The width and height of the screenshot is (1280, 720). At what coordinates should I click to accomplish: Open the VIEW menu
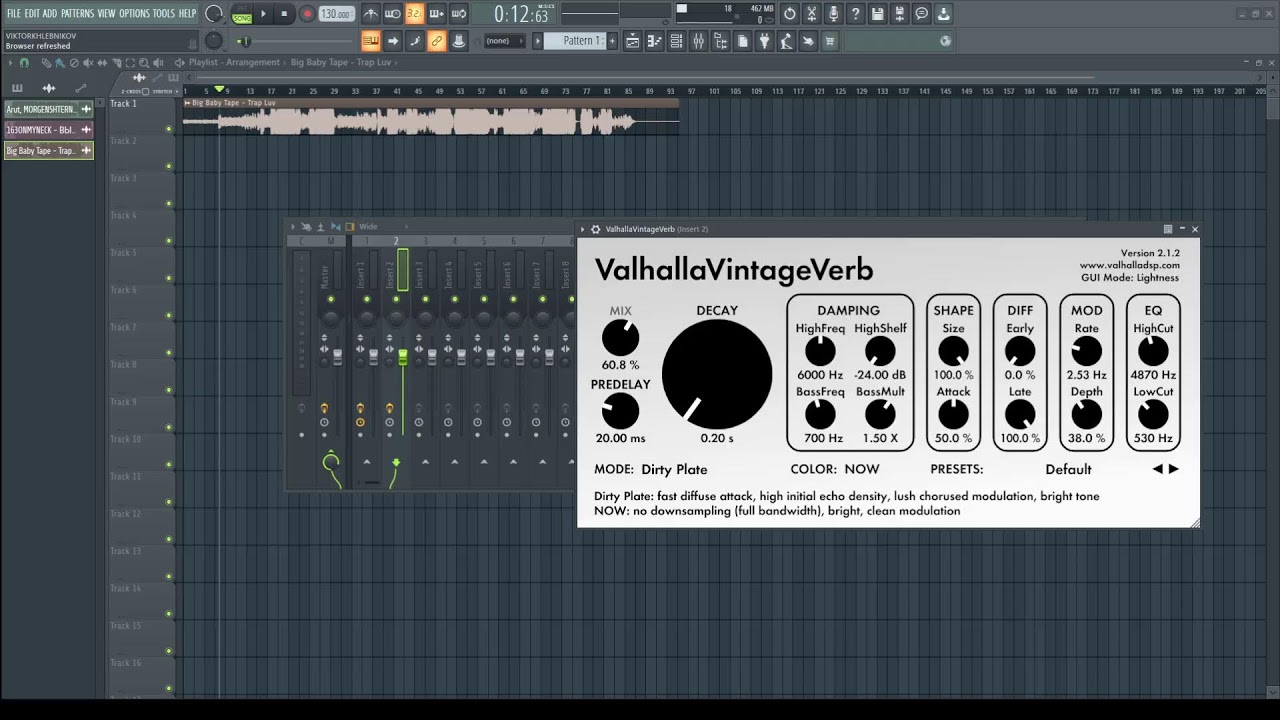coord(106,14)
